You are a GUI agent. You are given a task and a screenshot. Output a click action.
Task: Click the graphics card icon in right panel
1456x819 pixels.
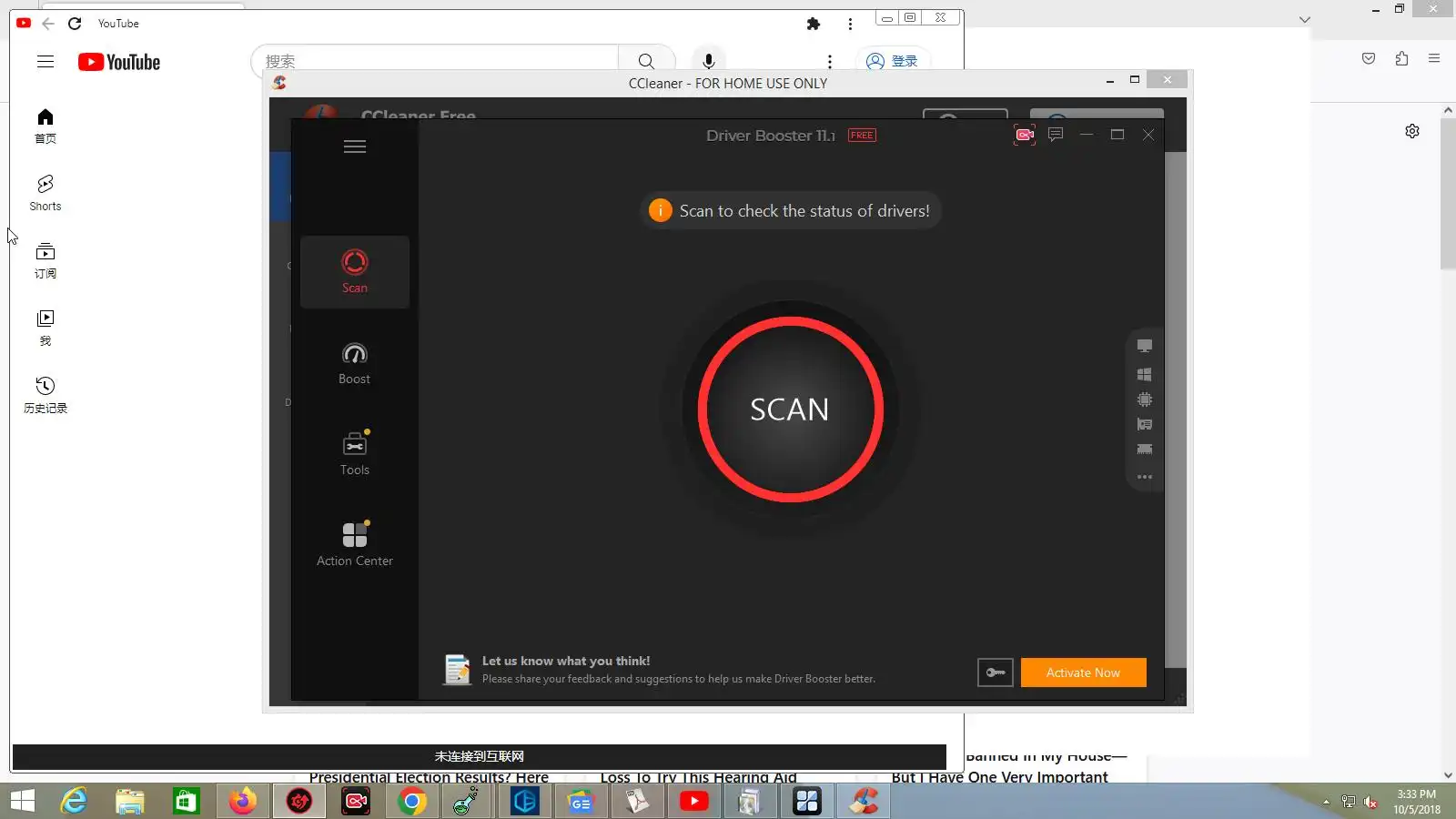pyautogui.click(x=1145, y=425)
